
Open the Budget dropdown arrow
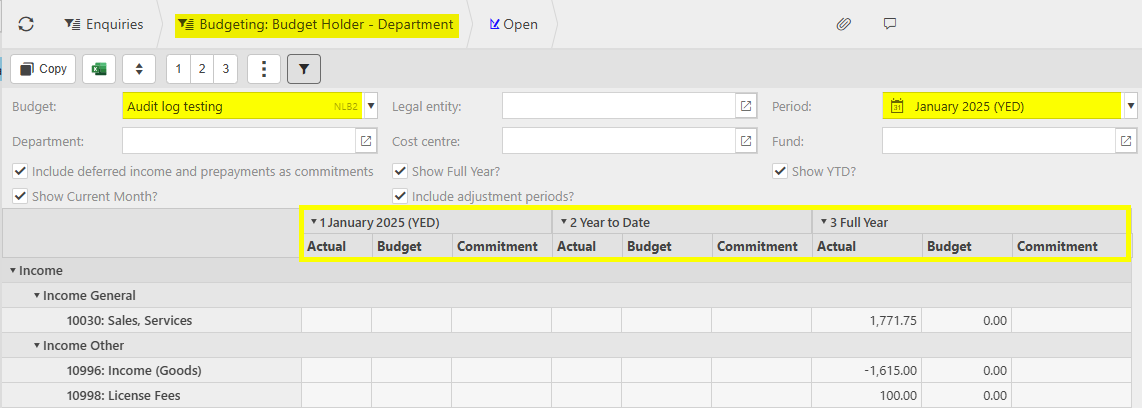371,106
